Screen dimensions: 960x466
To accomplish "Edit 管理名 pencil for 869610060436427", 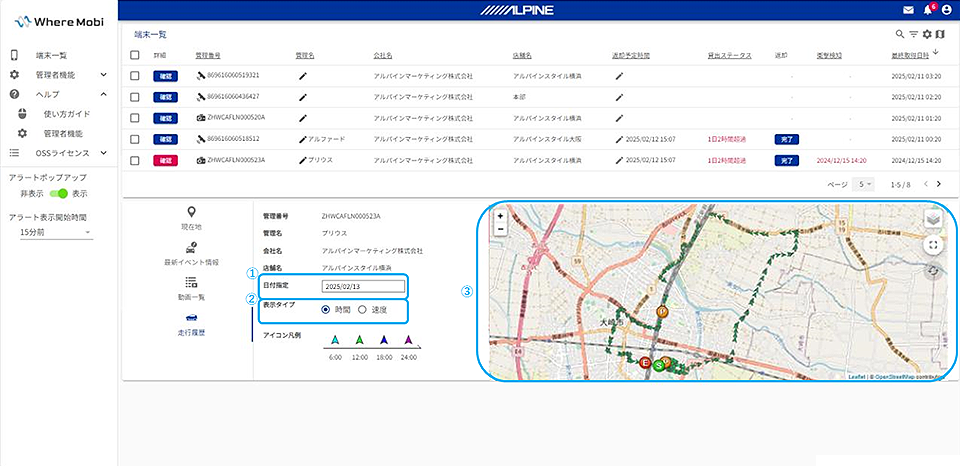I will [302, 97].
